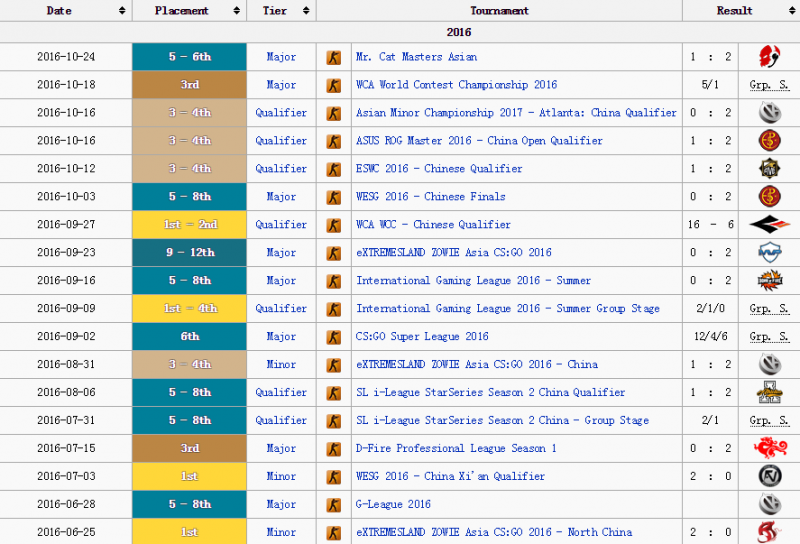The width and height of the screenshot is (800, 544).
Task: Sort table by Result column arrows
Action: [792, 11]
